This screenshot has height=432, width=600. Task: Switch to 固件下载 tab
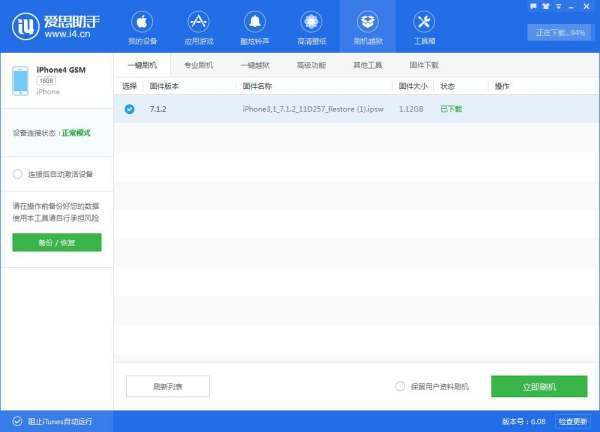pyautogui.click(x=424, y=65)
